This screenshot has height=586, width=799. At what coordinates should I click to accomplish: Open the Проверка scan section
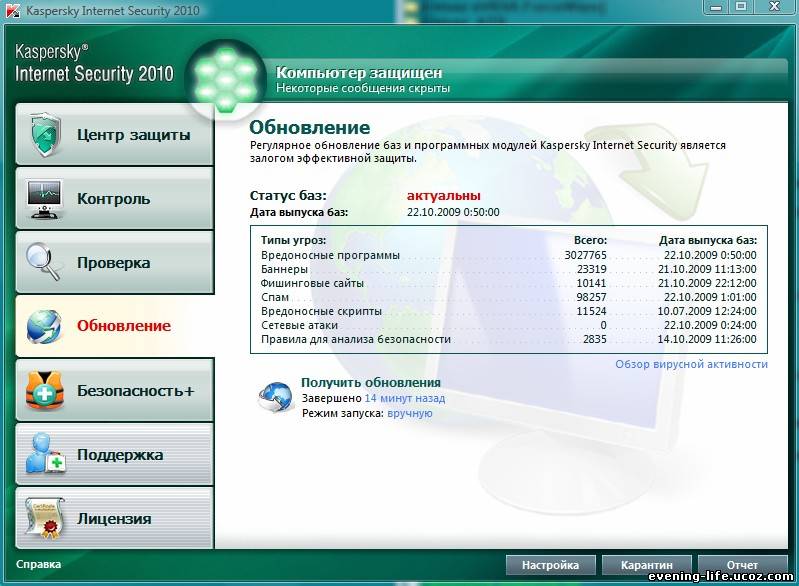pyautogui.click(x=115, y=262)
